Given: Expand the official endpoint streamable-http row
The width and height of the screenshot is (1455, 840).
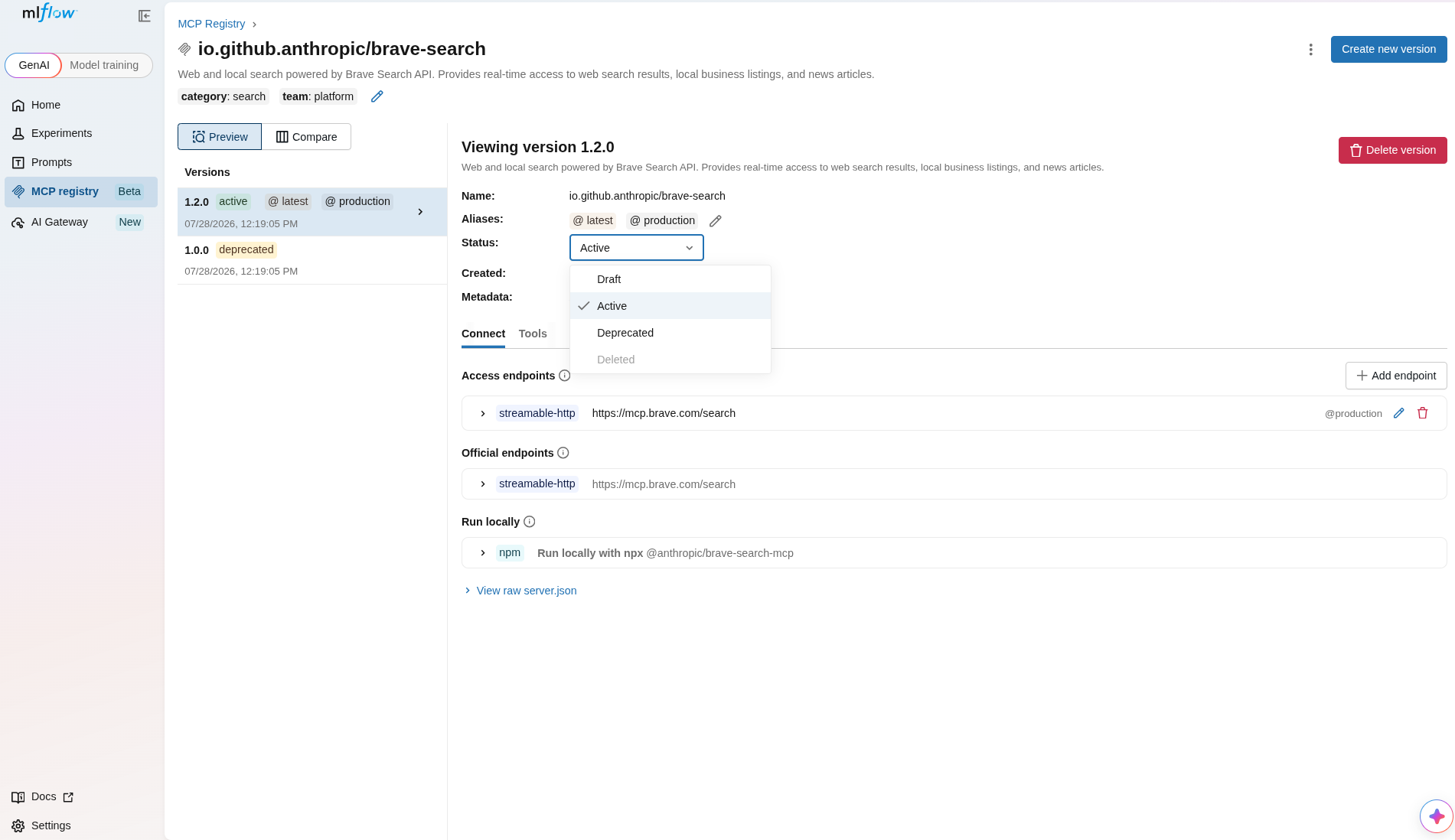Looking at the screenshot, I should [x=483, y=484].
